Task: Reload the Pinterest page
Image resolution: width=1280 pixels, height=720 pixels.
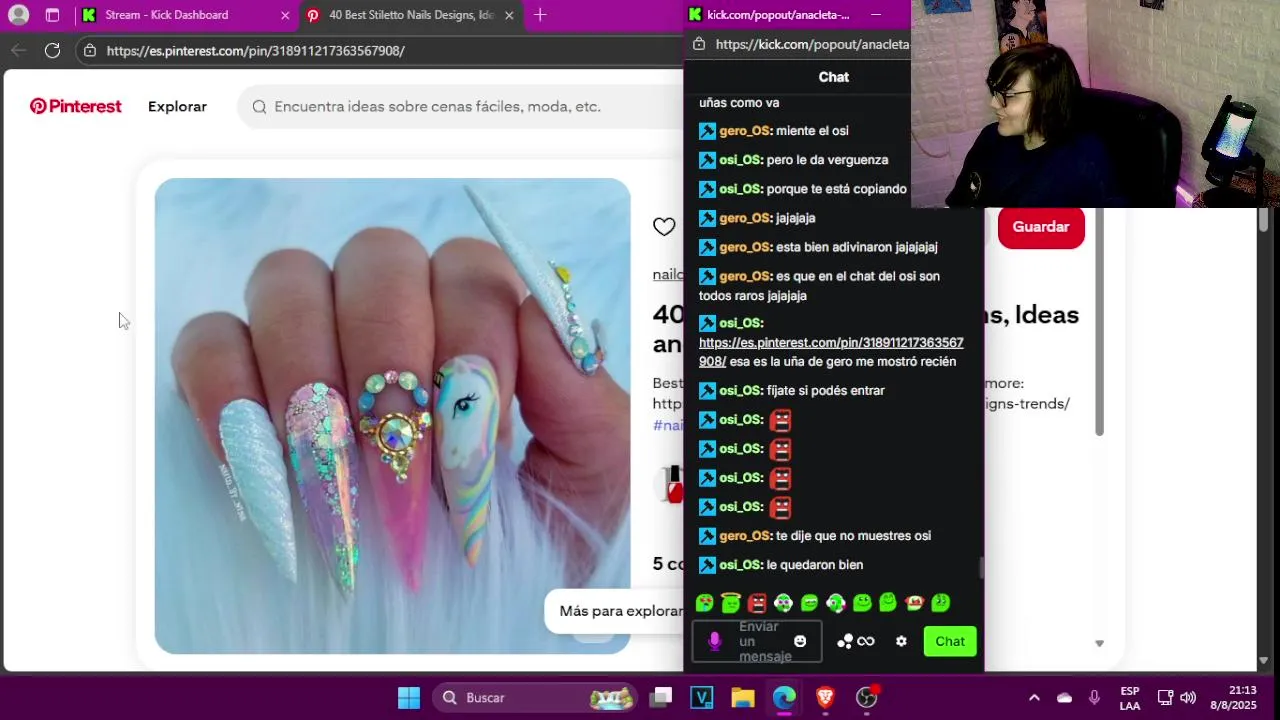Action: click(x=52, y=50)
